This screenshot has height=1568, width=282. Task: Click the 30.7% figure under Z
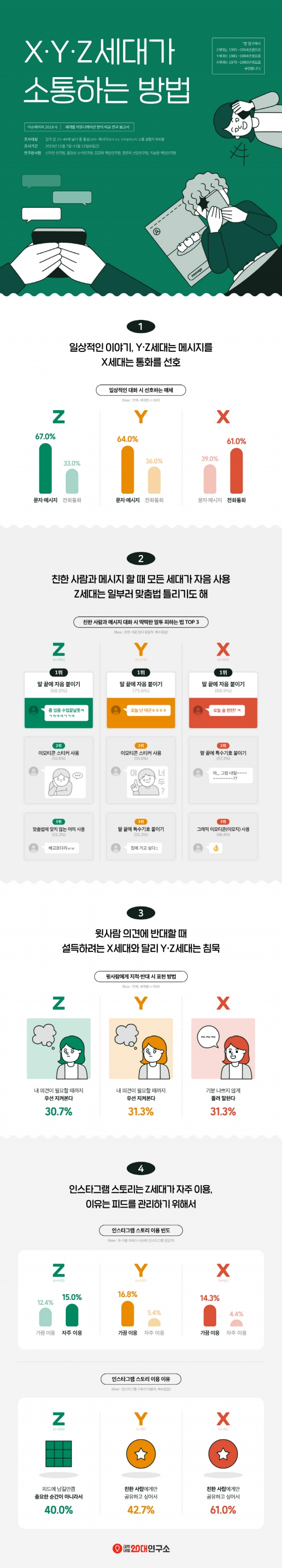(x=58, y=1111)
